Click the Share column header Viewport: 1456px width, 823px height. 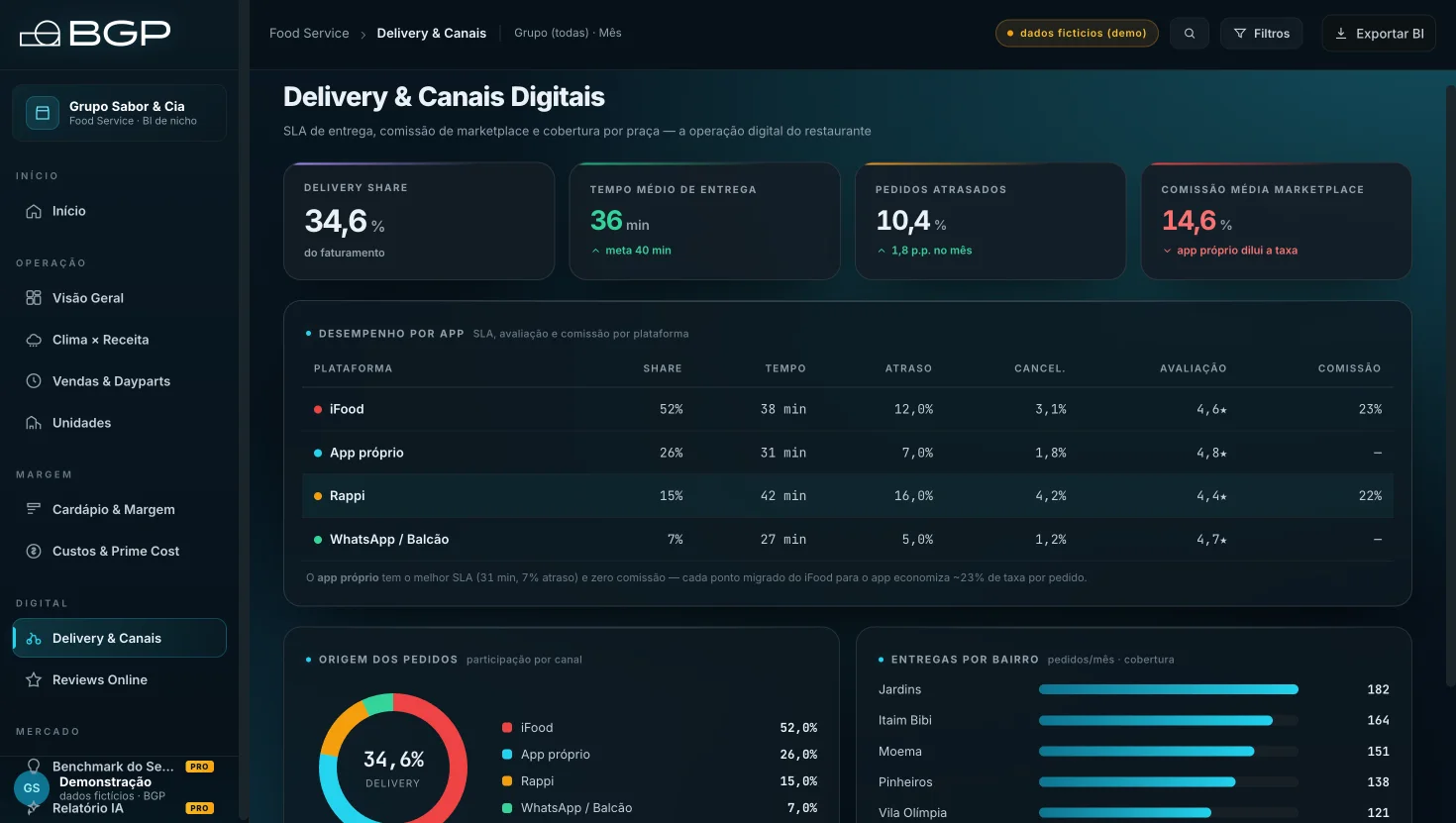click(663, 368)
